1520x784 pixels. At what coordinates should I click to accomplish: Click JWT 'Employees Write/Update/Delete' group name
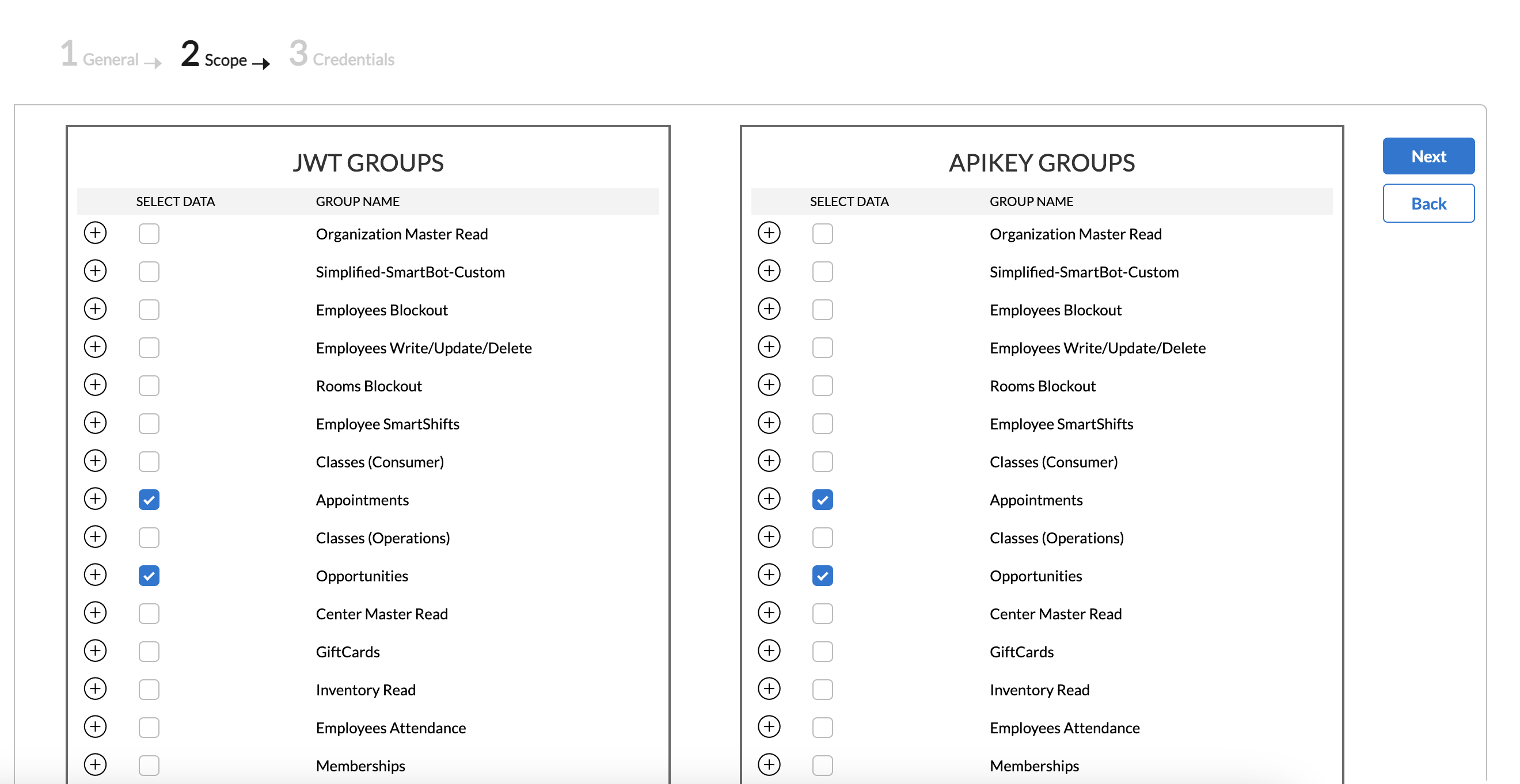point(424,348)
